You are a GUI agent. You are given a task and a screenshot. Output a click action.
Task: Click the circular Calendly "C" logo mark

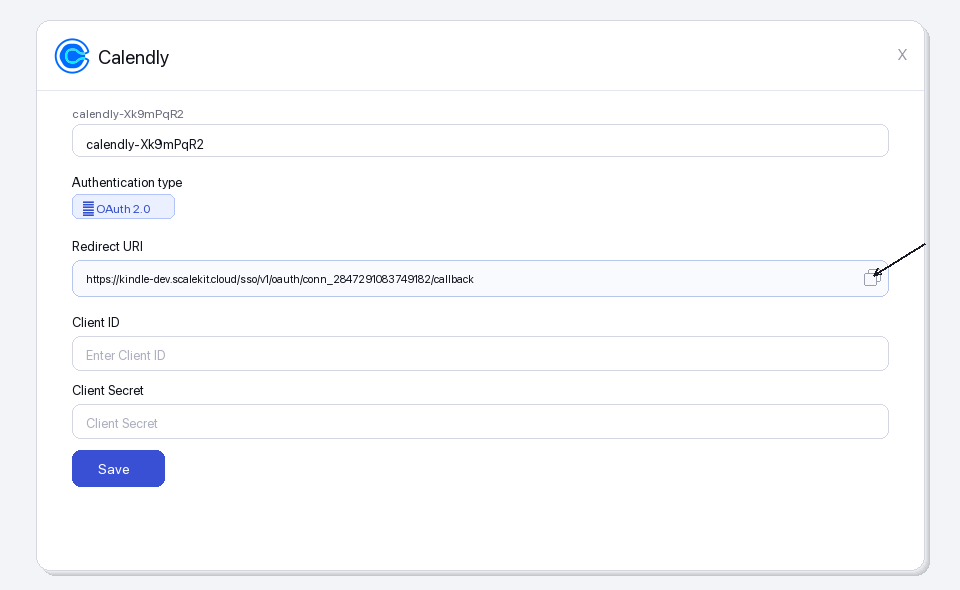pyautogui.click(x=71, y=57)
